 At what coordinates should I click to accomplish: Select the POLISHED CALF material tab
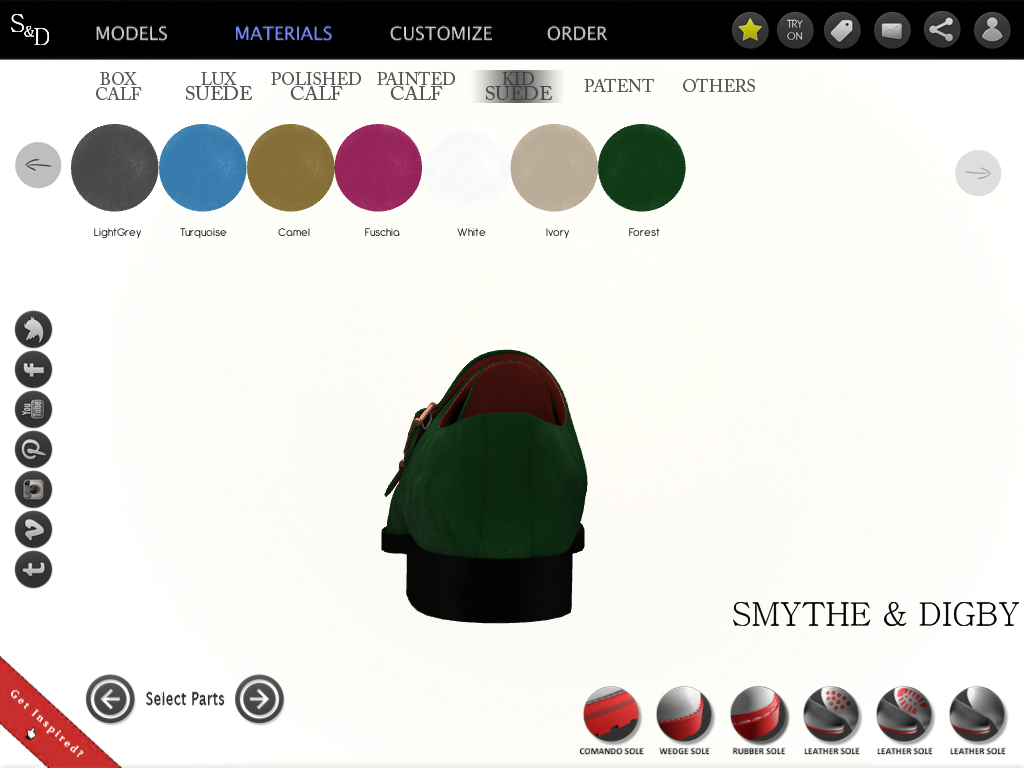pyautogui.click(x=316, y=86)
